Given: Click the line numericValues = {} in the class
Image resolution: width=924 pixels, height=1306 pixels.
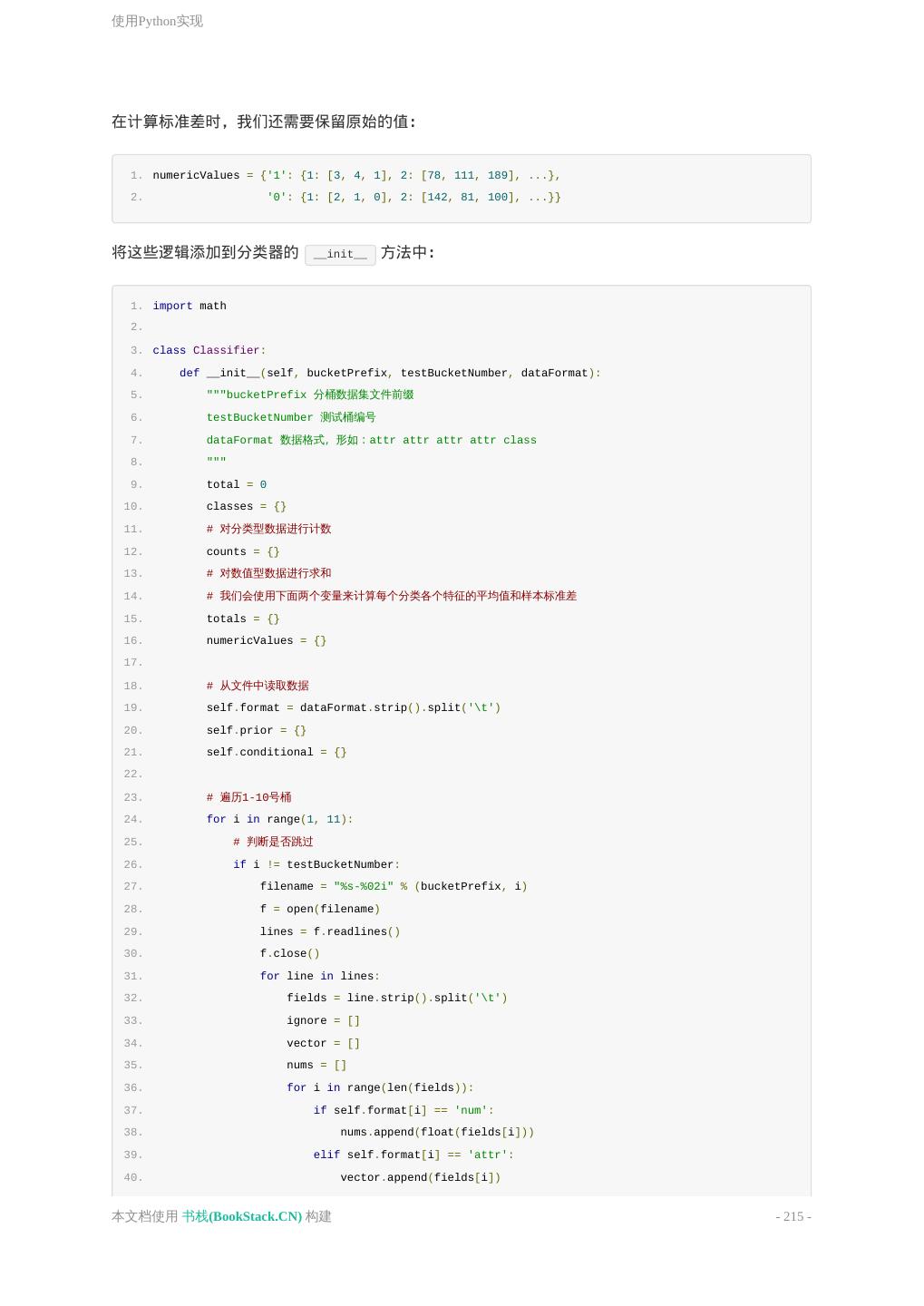Looking at the screenshot, I should (267, 640).
